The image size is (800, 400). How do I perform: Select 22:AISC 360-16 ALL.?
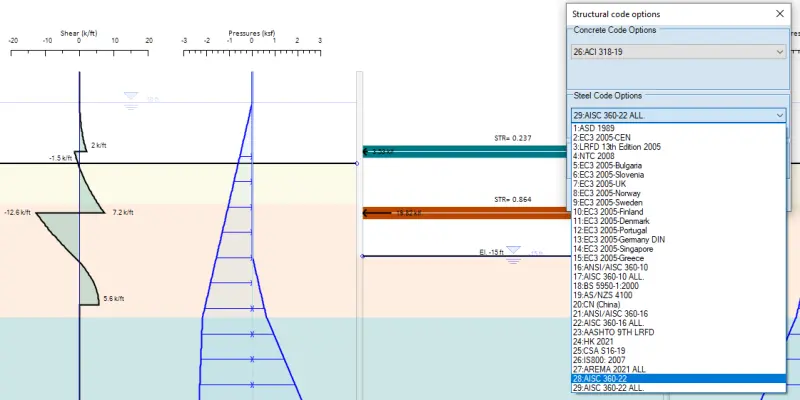click(x=678, y=323)
